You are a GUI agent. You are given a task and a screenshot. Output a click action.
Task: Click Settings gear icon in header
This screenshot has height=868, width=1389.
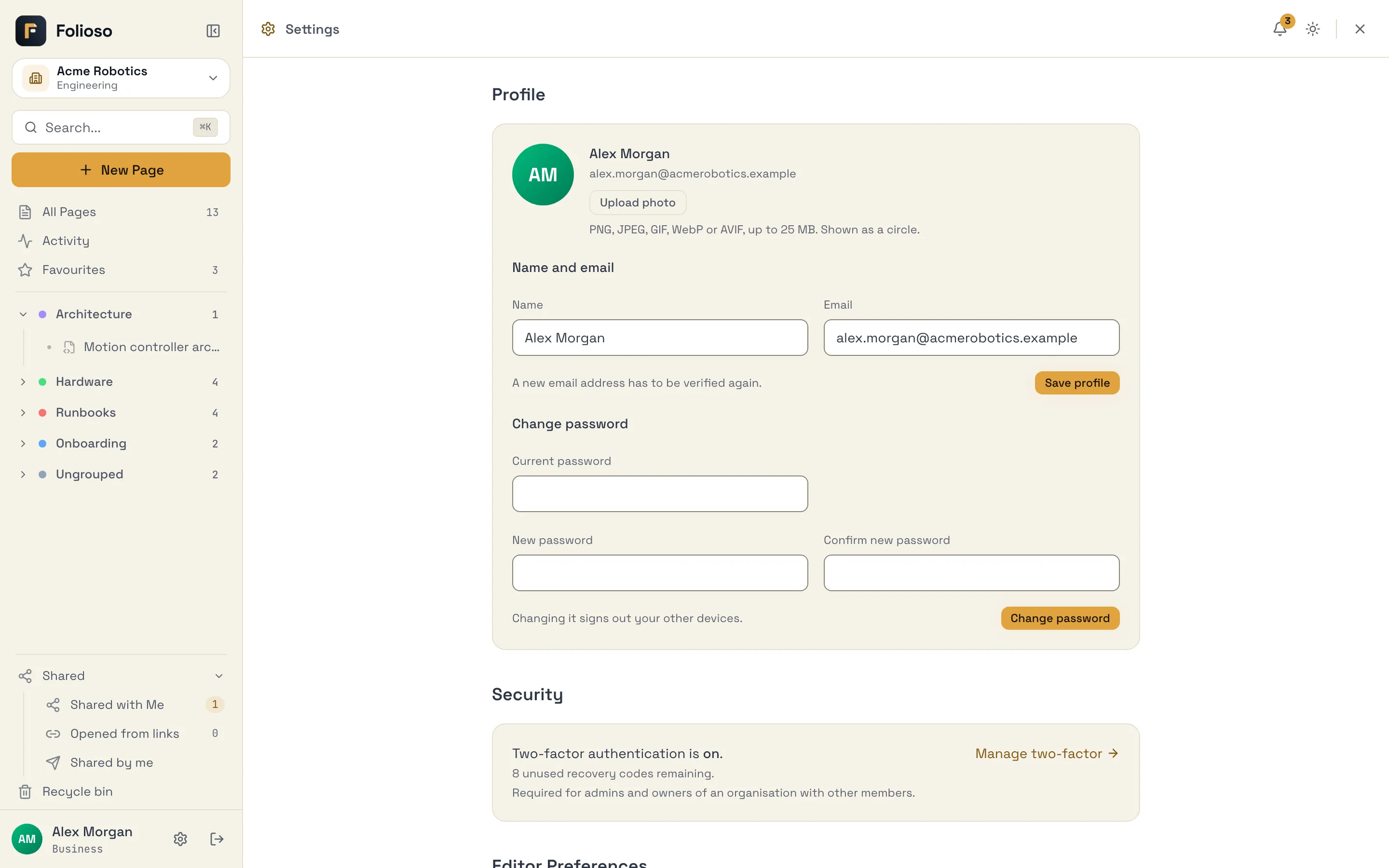(268, 29)
